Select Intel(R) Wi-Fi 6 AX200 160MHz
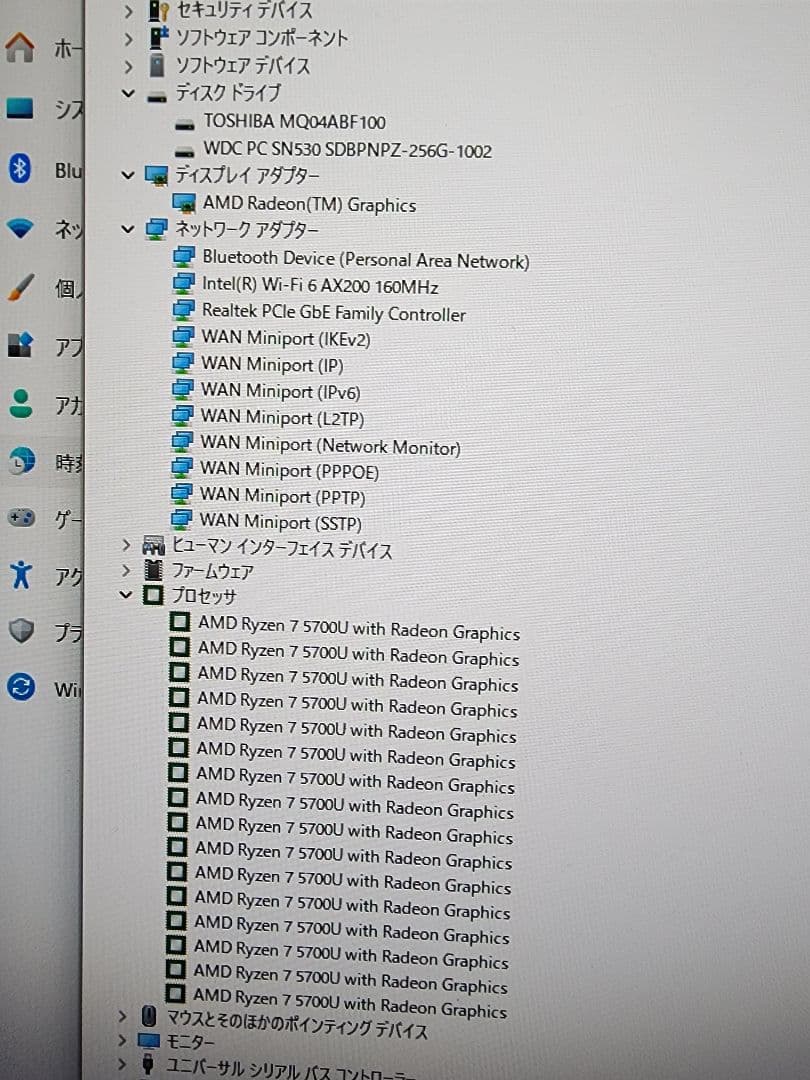810x1080 pixels. click(x=320, y=285)
